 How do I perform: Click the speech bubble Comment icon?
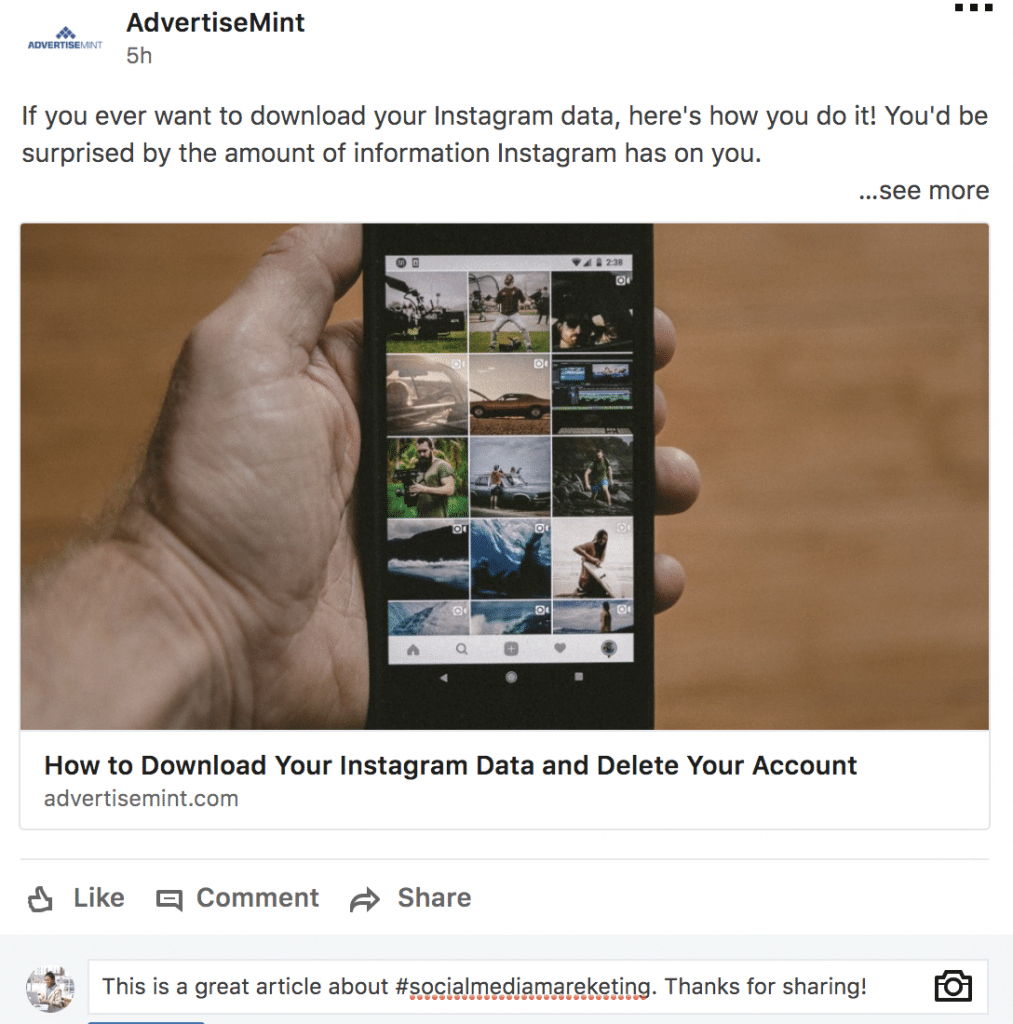169,900
